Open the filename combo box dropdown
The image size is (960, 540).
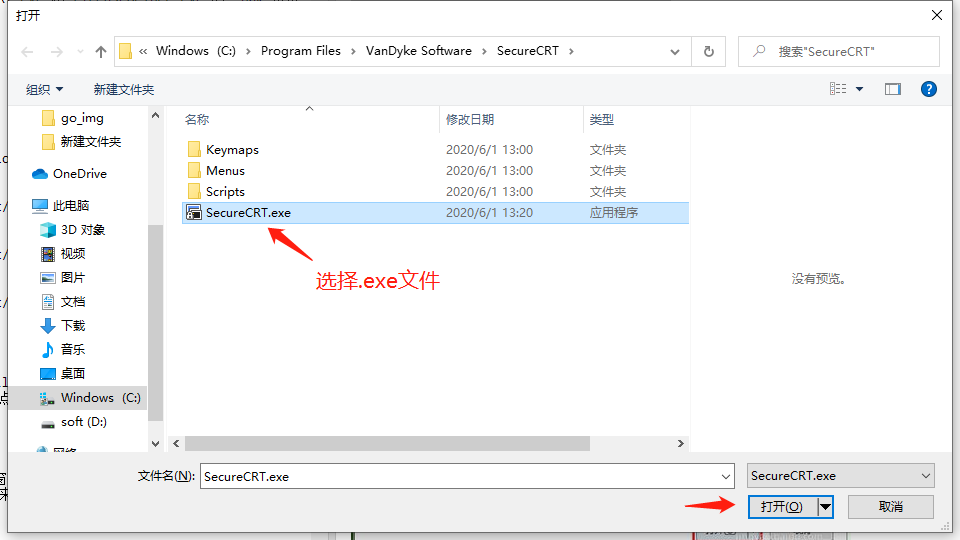(x=726, y=476)
